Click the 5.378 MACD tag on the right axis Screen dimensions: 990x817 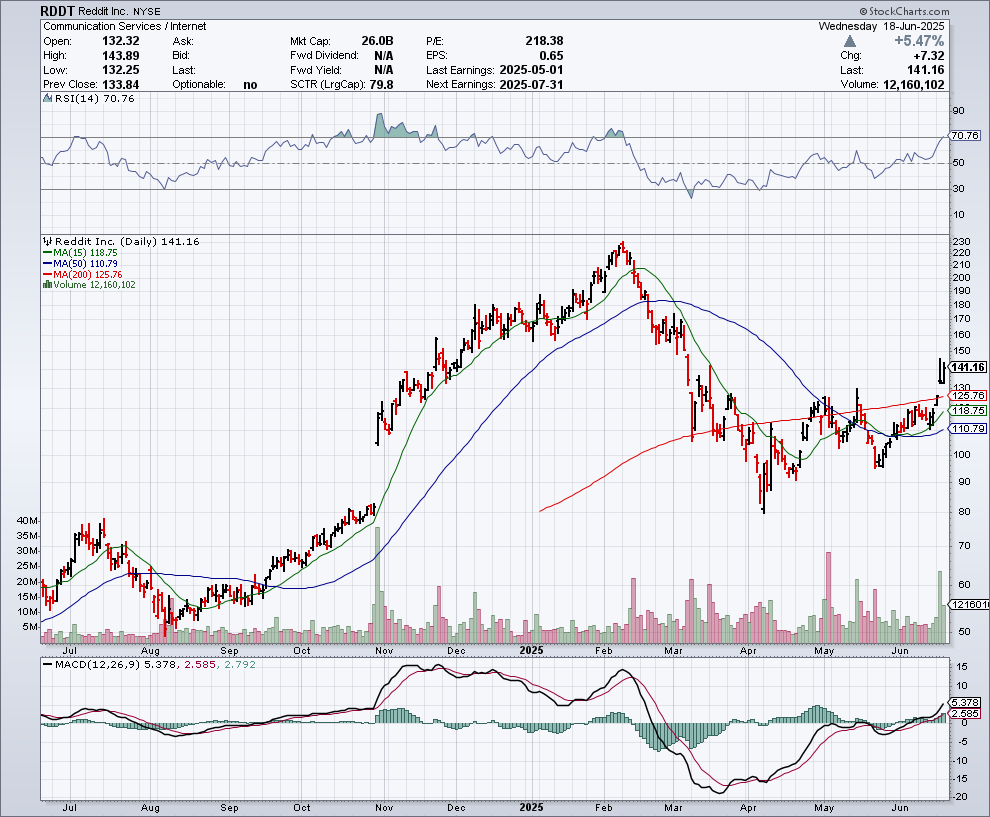[x=965, y=702]
